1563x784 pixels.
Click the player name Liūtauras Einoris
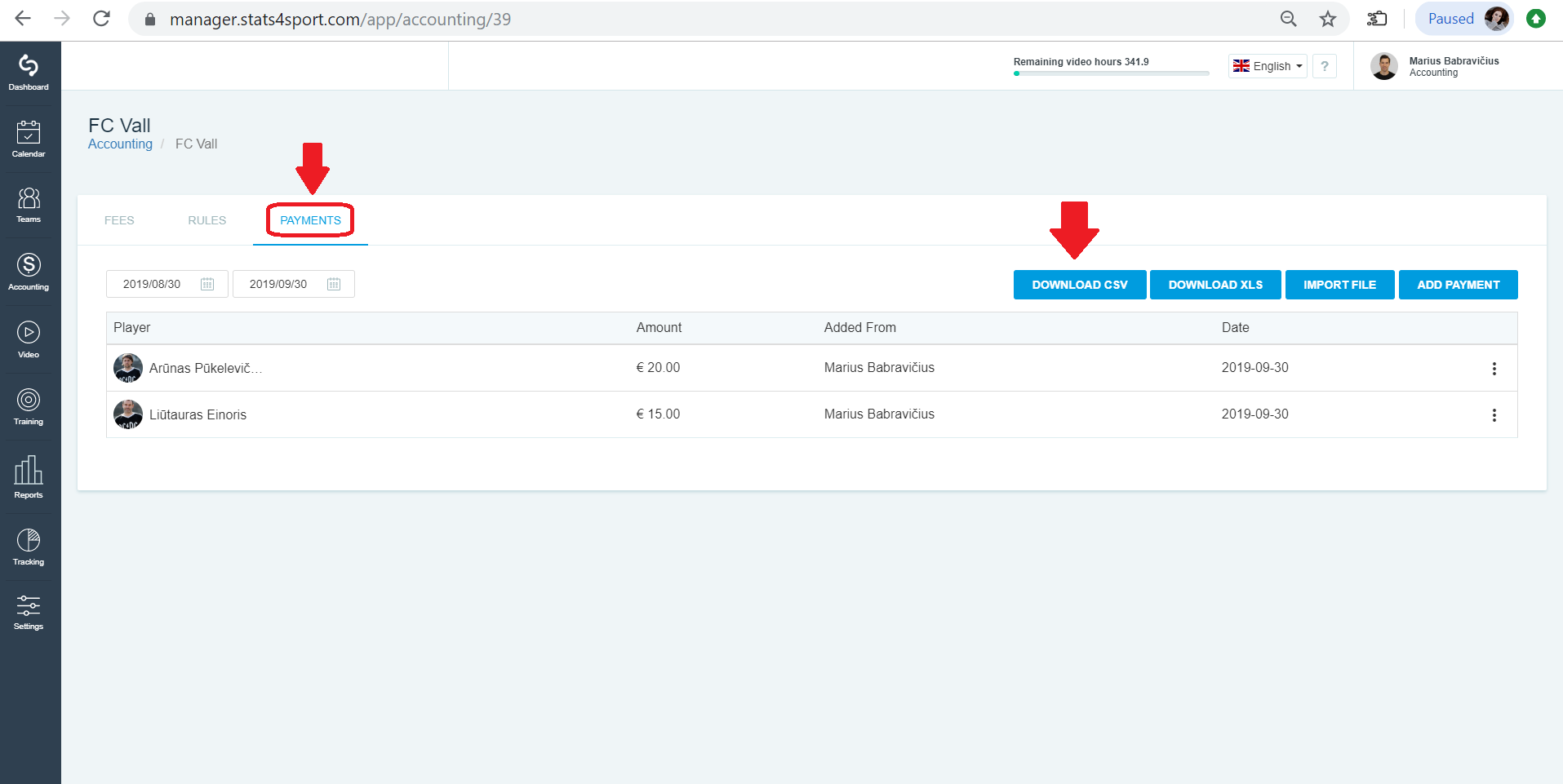[198, 414]
